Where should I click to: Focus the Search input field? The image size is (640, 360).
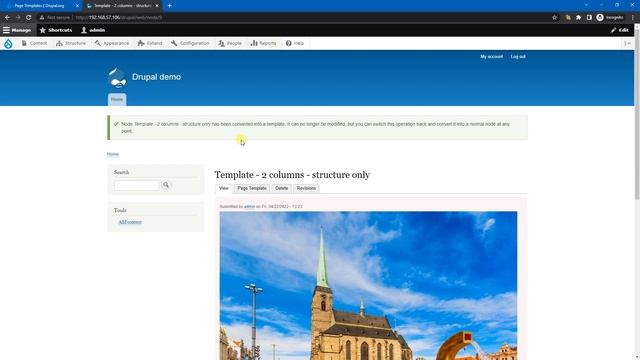tap(137, 185)
